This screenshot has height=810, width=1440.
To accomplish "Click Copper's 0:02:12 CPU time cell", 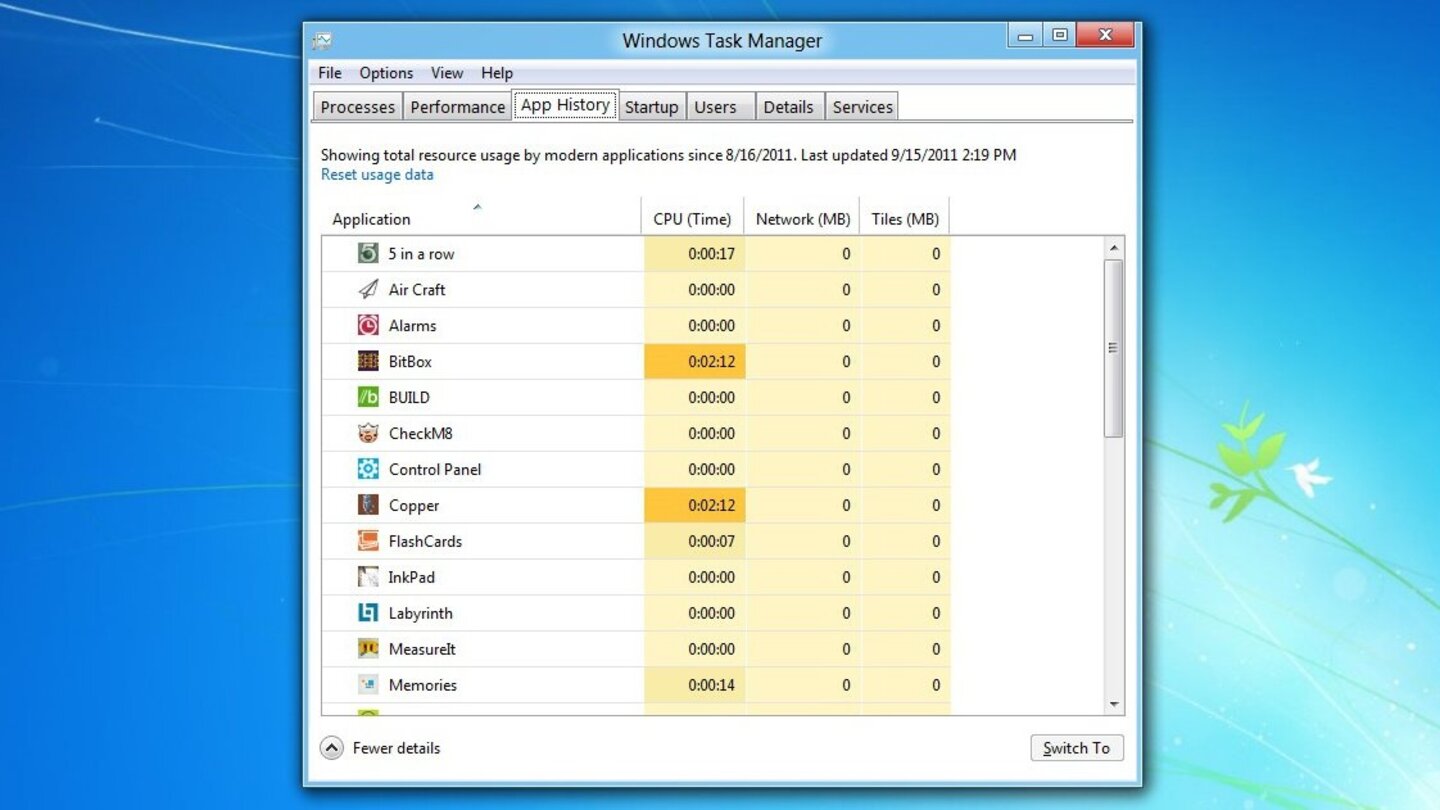I will tap(693, 506).
